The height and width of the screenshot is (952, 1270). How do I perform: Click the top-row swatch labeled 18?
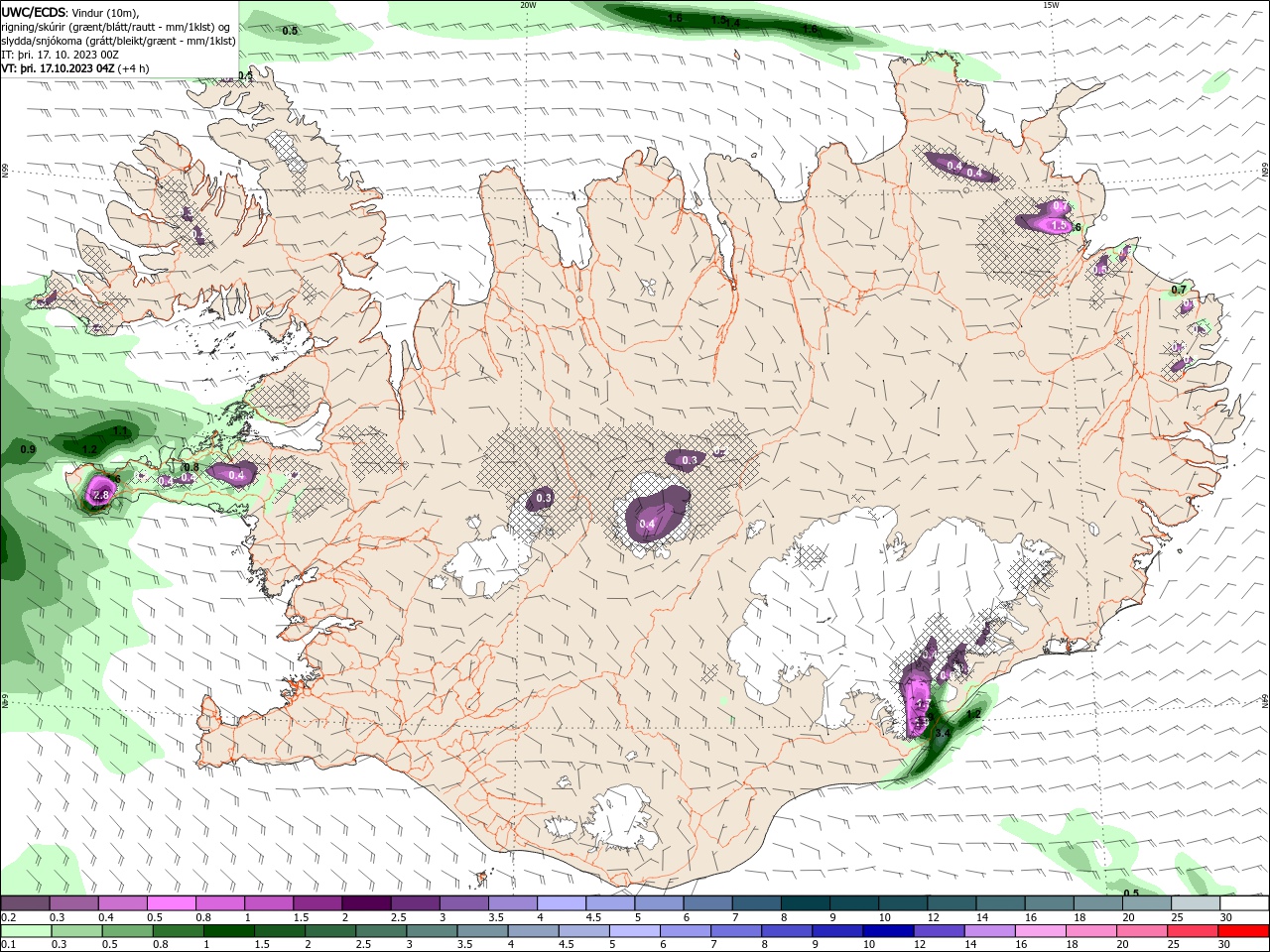[x=1096, y=903]
